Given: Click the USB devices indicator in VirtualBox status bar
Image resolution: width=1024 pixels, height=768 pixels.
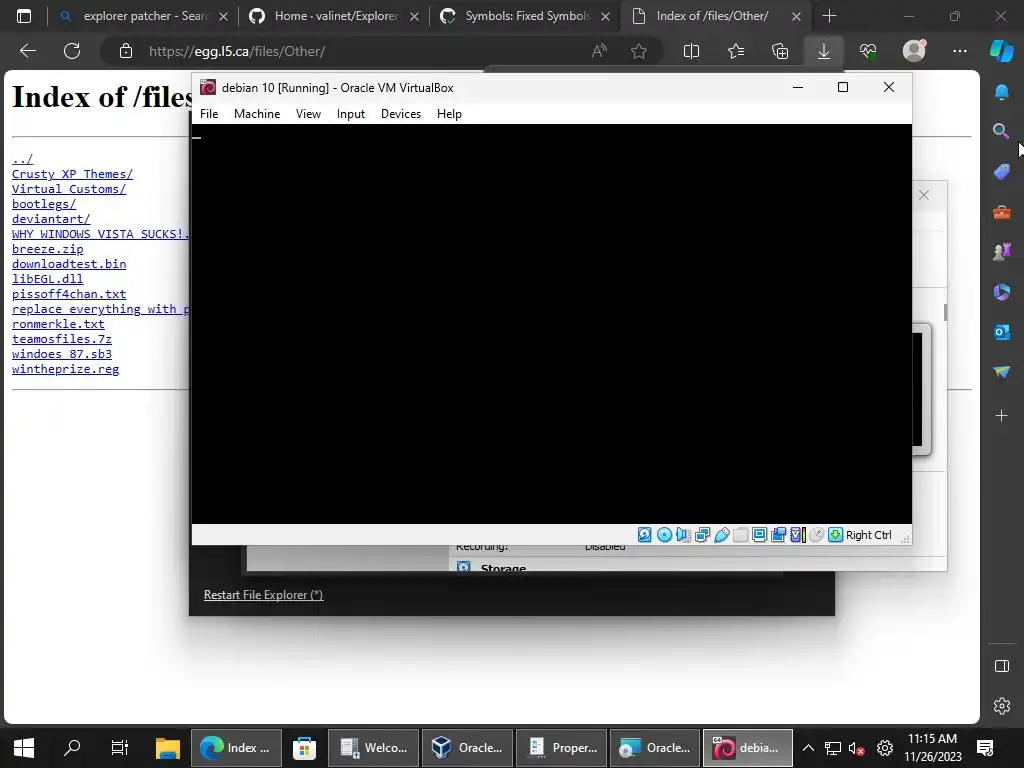Looking at the screenshot, I should [x=721, y=535].
